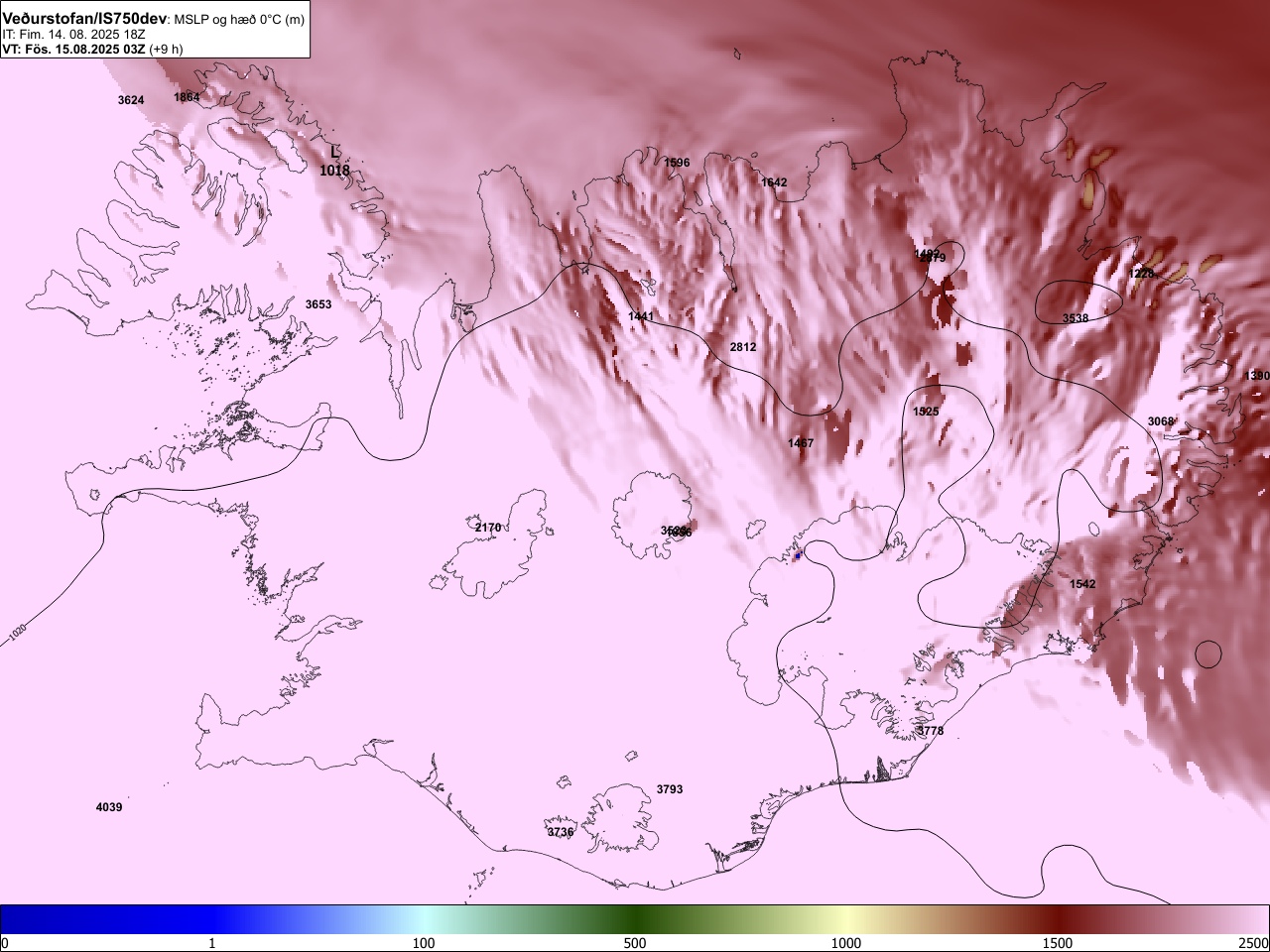The width and height of the screenshot is (1270, 952).
Task: Click the 1525 height label
Action: (x=926, y=412)
